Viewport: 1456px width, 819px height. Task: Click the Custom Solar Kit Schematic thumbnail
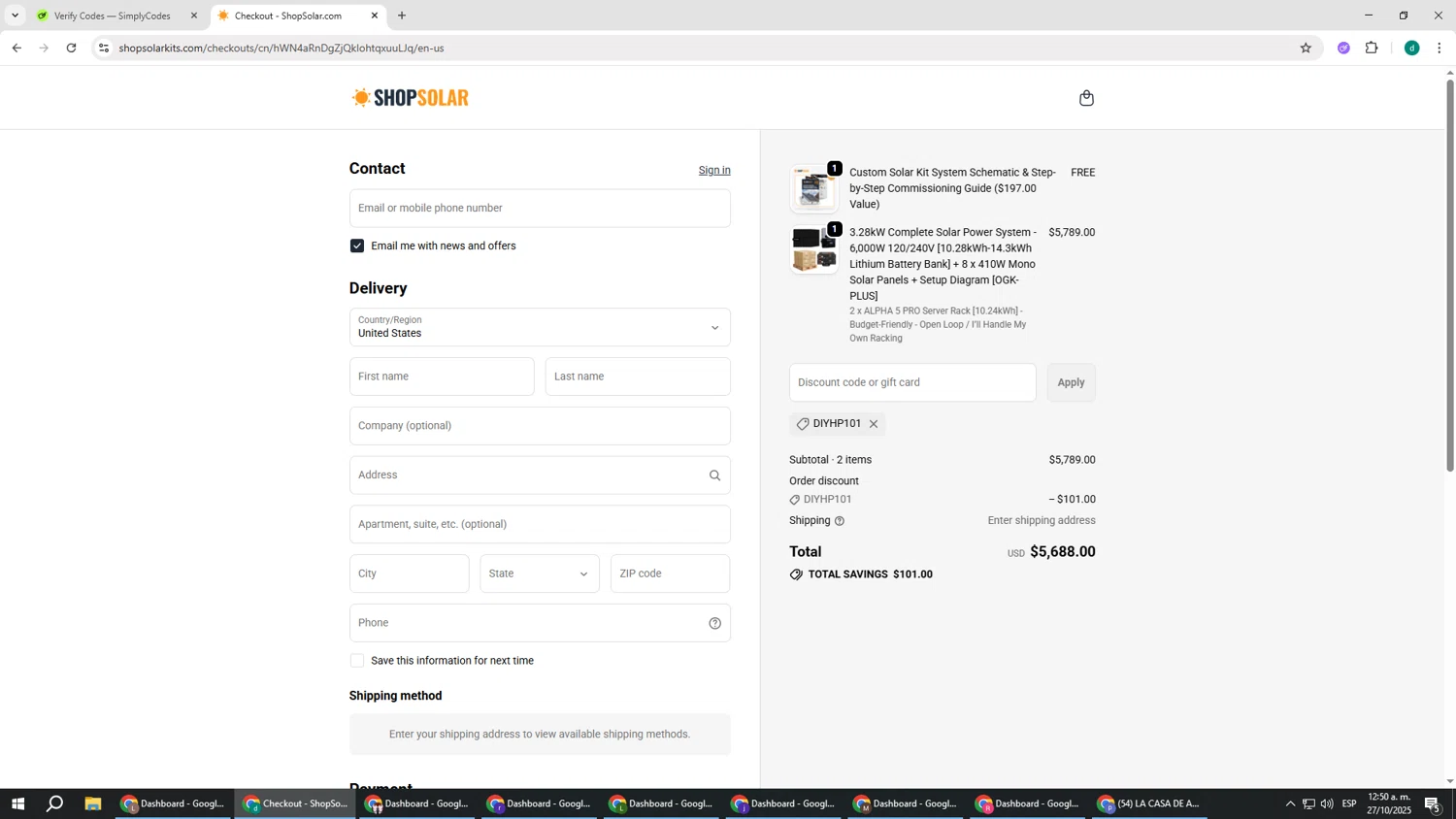tap(814, 188)
